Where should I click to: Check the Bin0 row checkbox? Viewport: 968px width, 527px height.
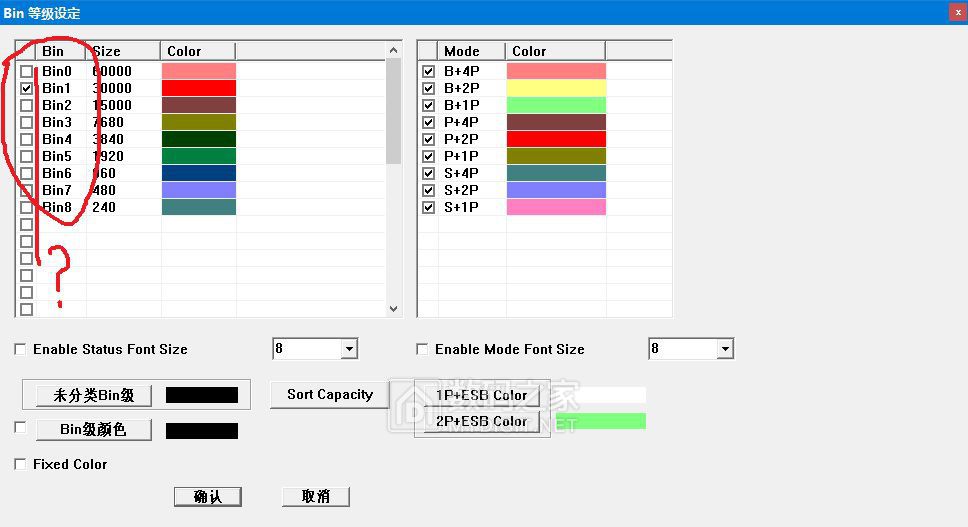coord(26,71)
